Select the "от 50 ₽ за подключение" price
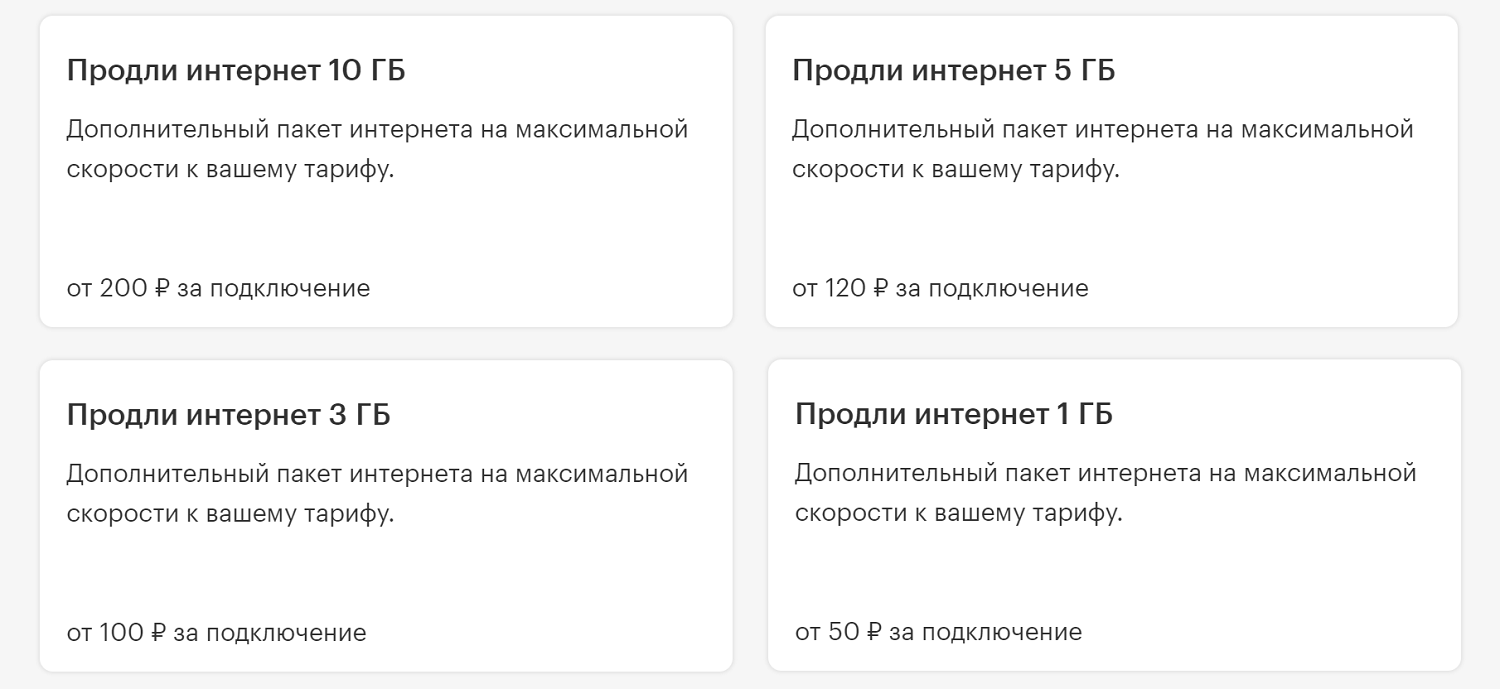This screenshot has height=689, width=1500. [x=938, y=633]
